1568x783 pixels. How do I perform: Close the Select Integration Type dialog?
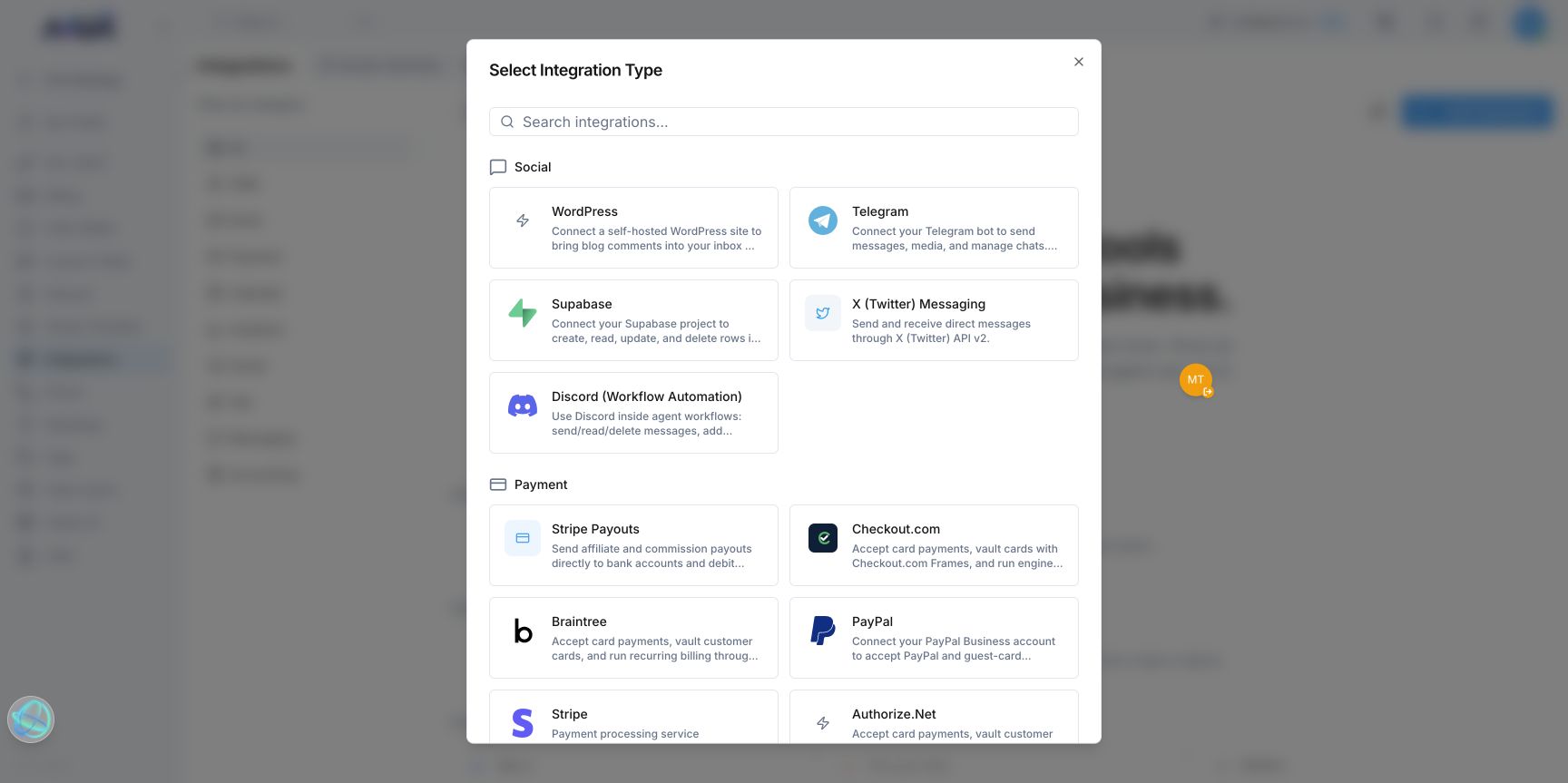click(x=1078, y=62)
